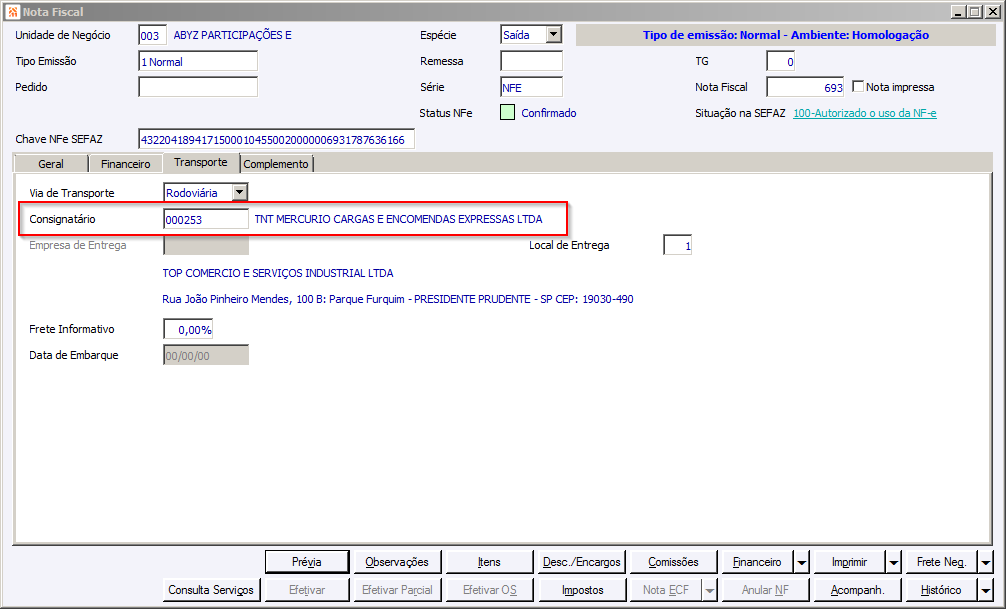
Task: Open the 100-Autorizado o uso da NF-e link
Action: (865, 113)
